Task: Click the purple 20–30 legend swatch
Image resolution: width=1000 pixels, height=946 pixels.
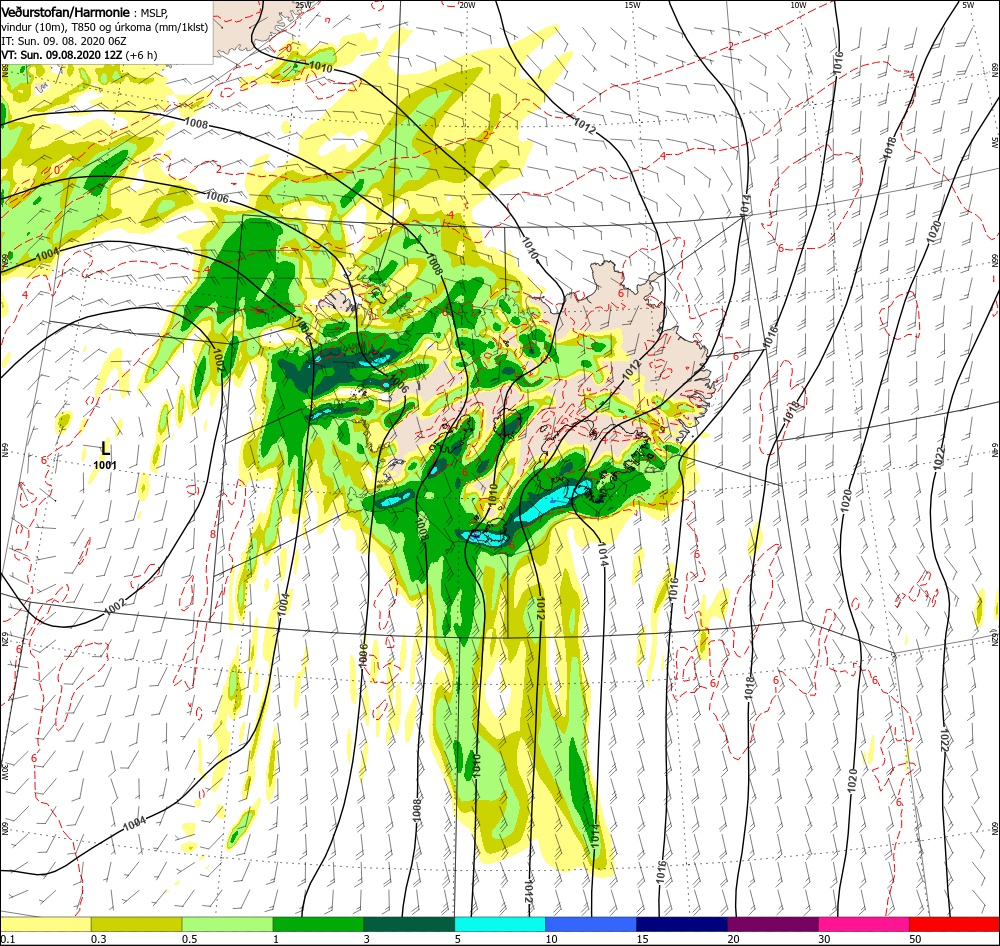Action: pos(772,924)
